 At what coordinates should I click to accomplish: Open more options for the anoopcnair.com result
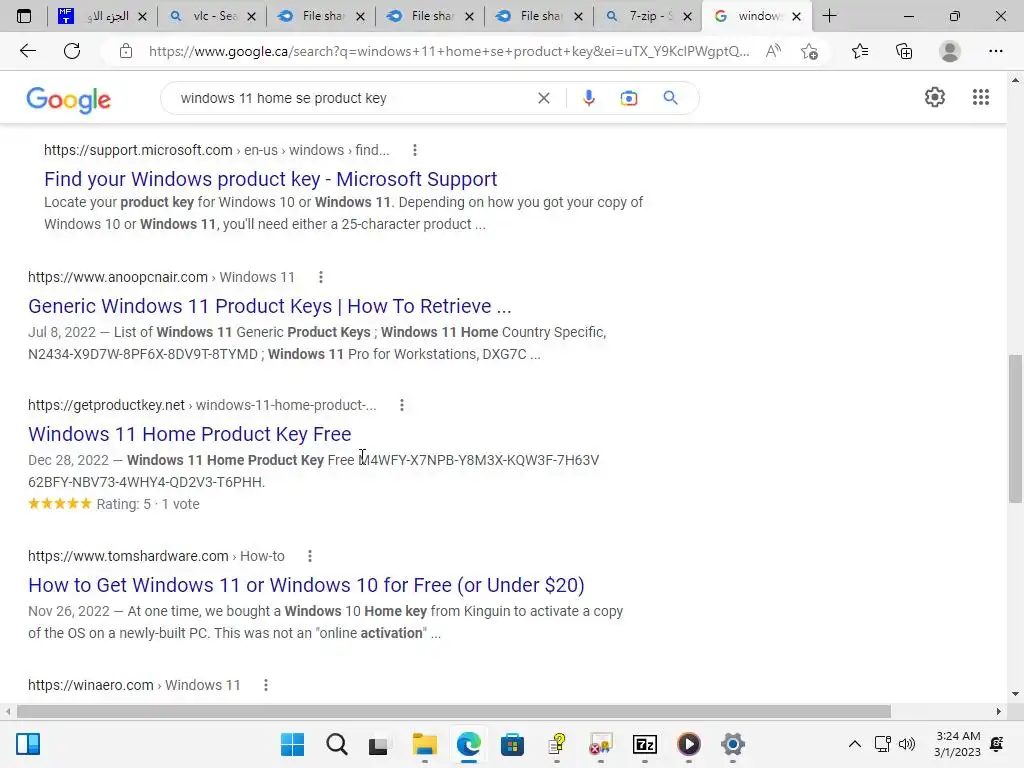click(x=321, y=277)
